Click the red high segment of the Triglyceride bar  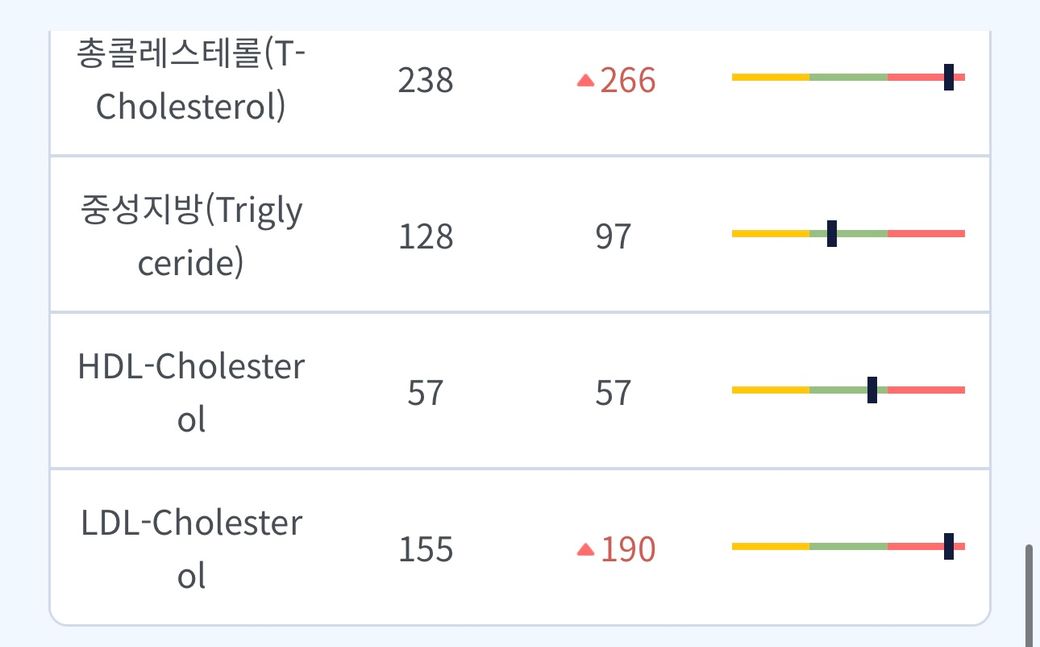coord(926,233)
